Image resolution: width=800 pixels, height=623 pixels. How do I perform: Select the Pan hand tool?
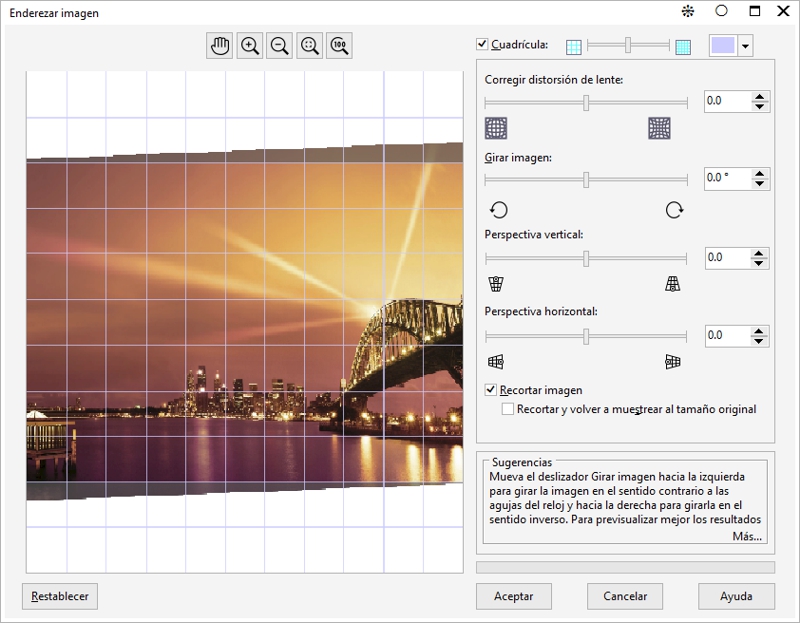pyautogui.click(x=220, y=45)
